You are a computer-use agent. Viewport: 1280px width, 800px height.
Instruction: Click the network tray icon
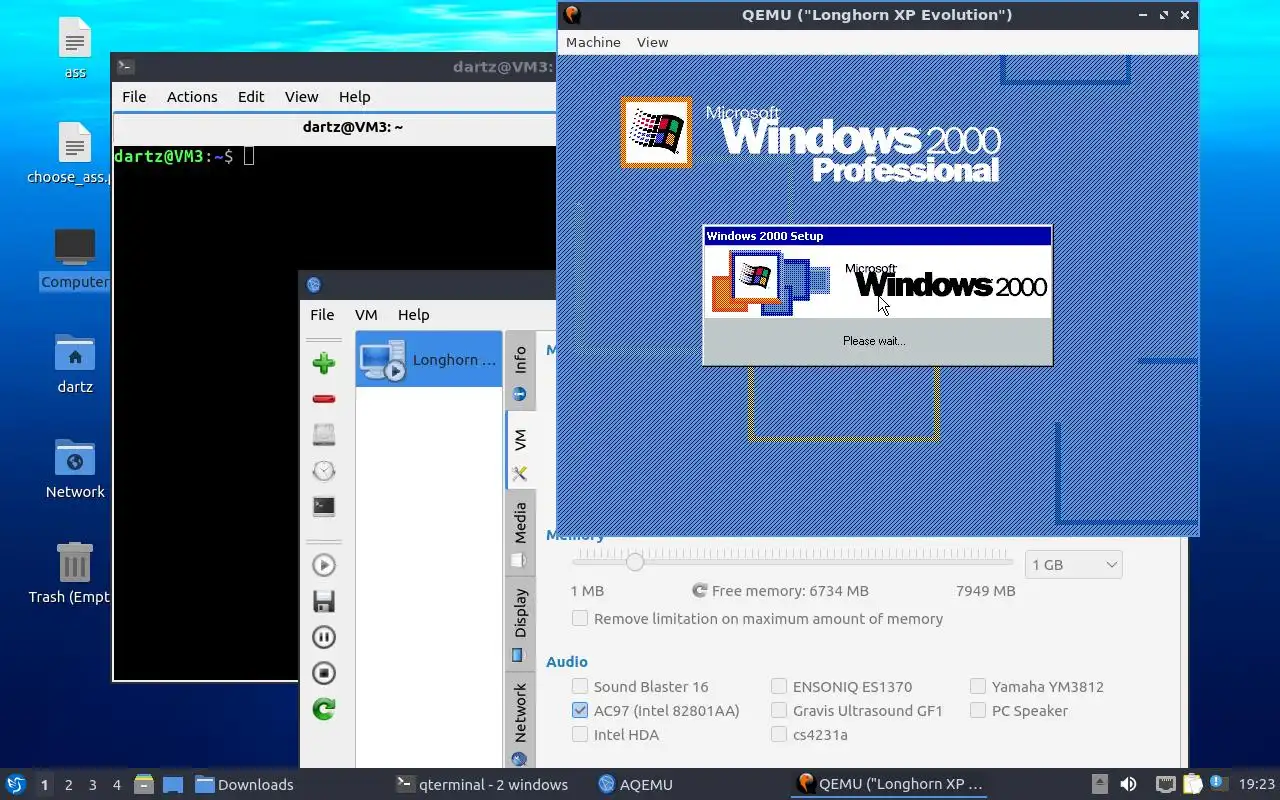click(x=1165, y=784)
